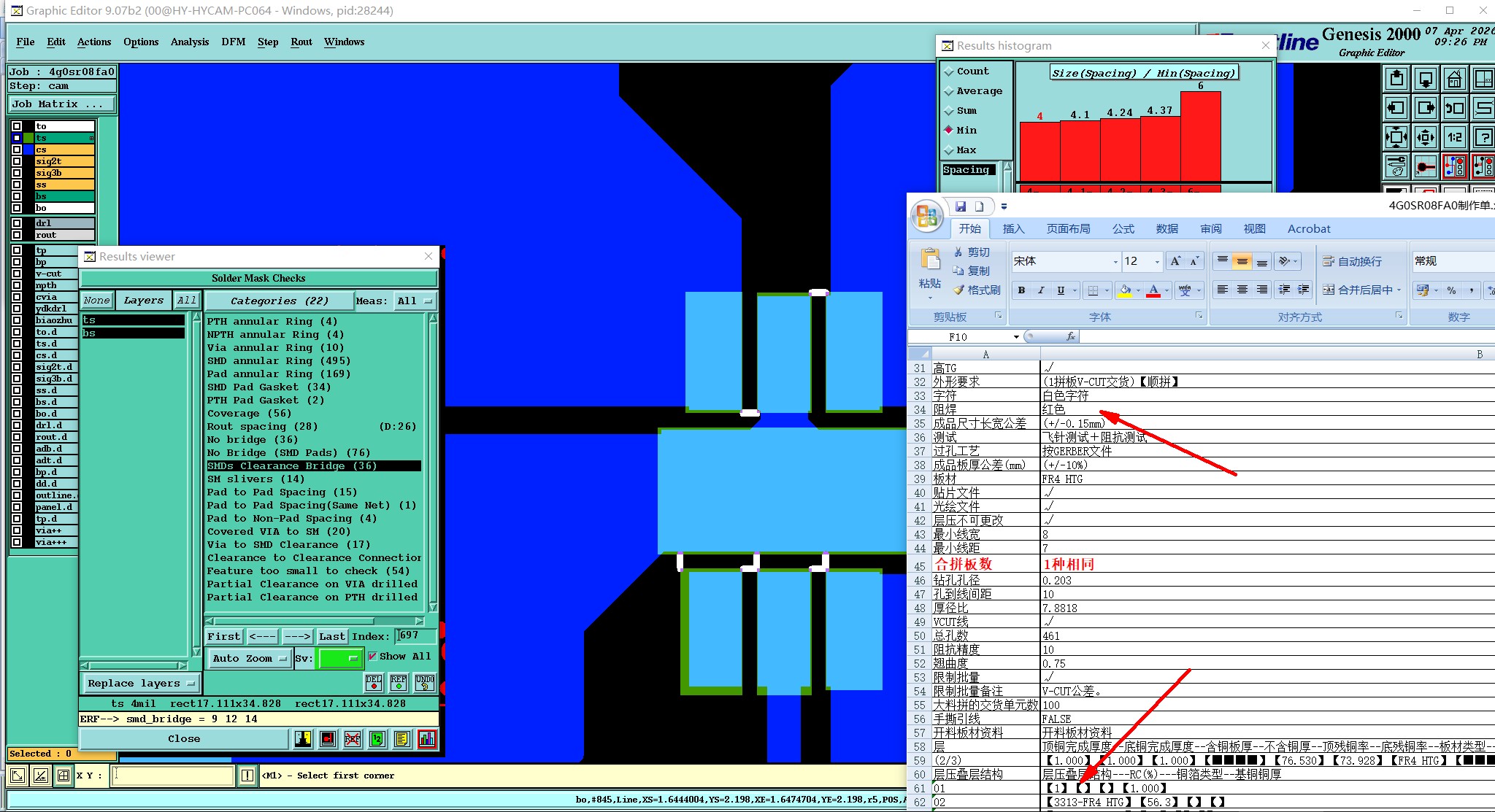Image resolution: width=1495 pixels, height=812 pixels.
Task: Click the DEL red-dot icon
Action: (x=374, y=683)
